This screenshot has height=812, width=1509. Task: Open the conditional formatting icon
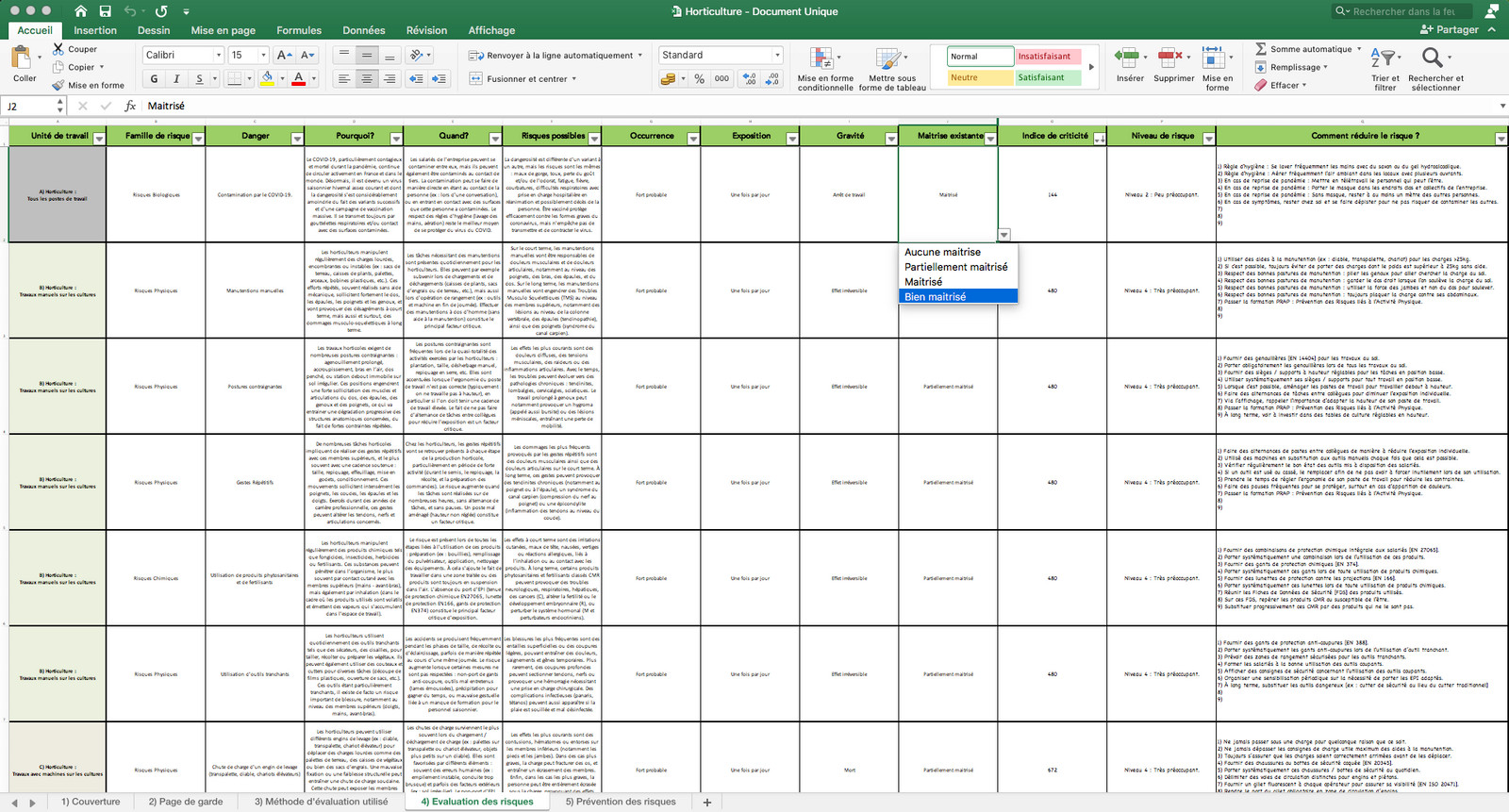coord(821,58)
